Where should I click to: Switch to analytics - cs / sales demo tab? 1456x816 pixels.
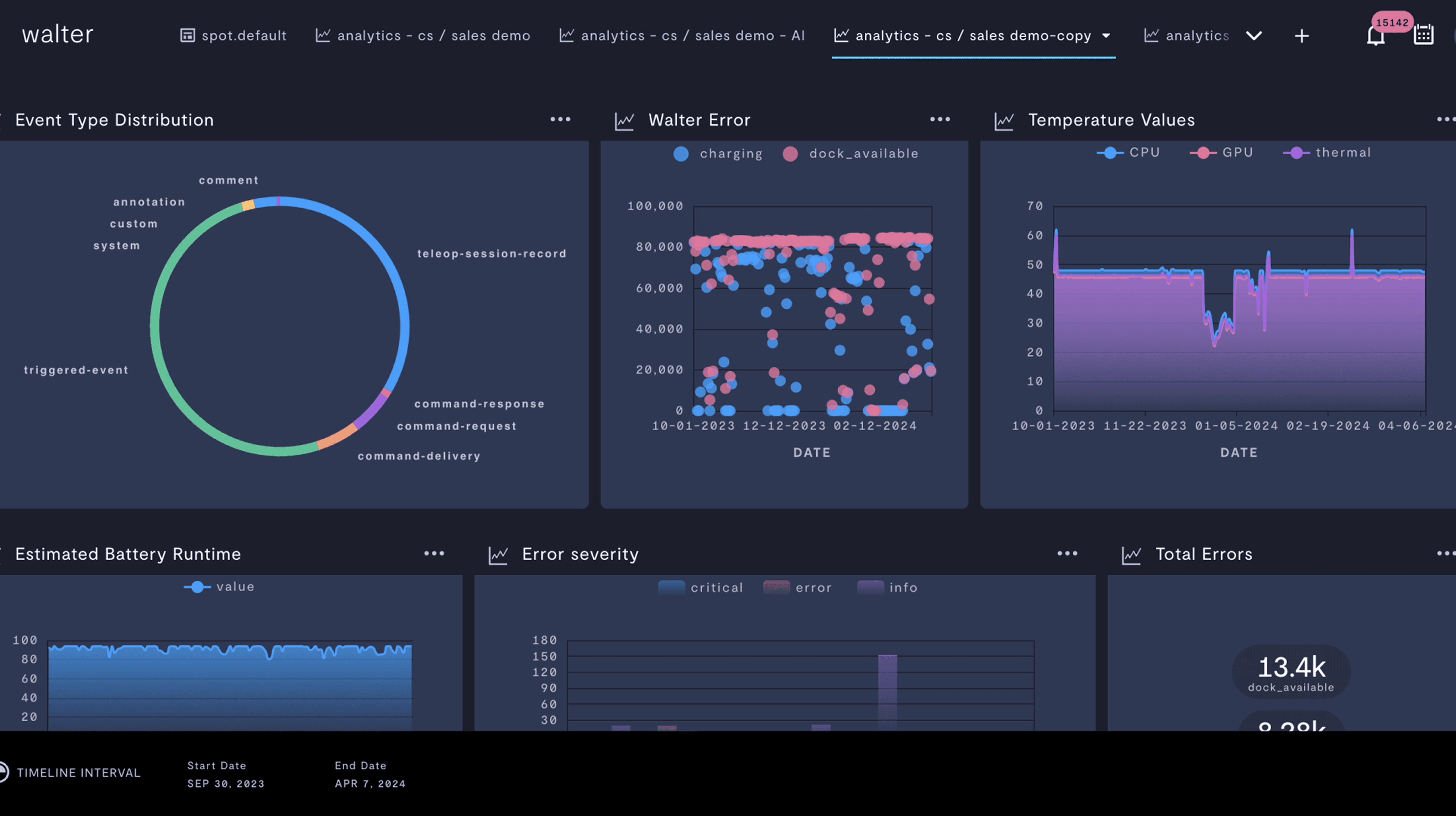423,36
